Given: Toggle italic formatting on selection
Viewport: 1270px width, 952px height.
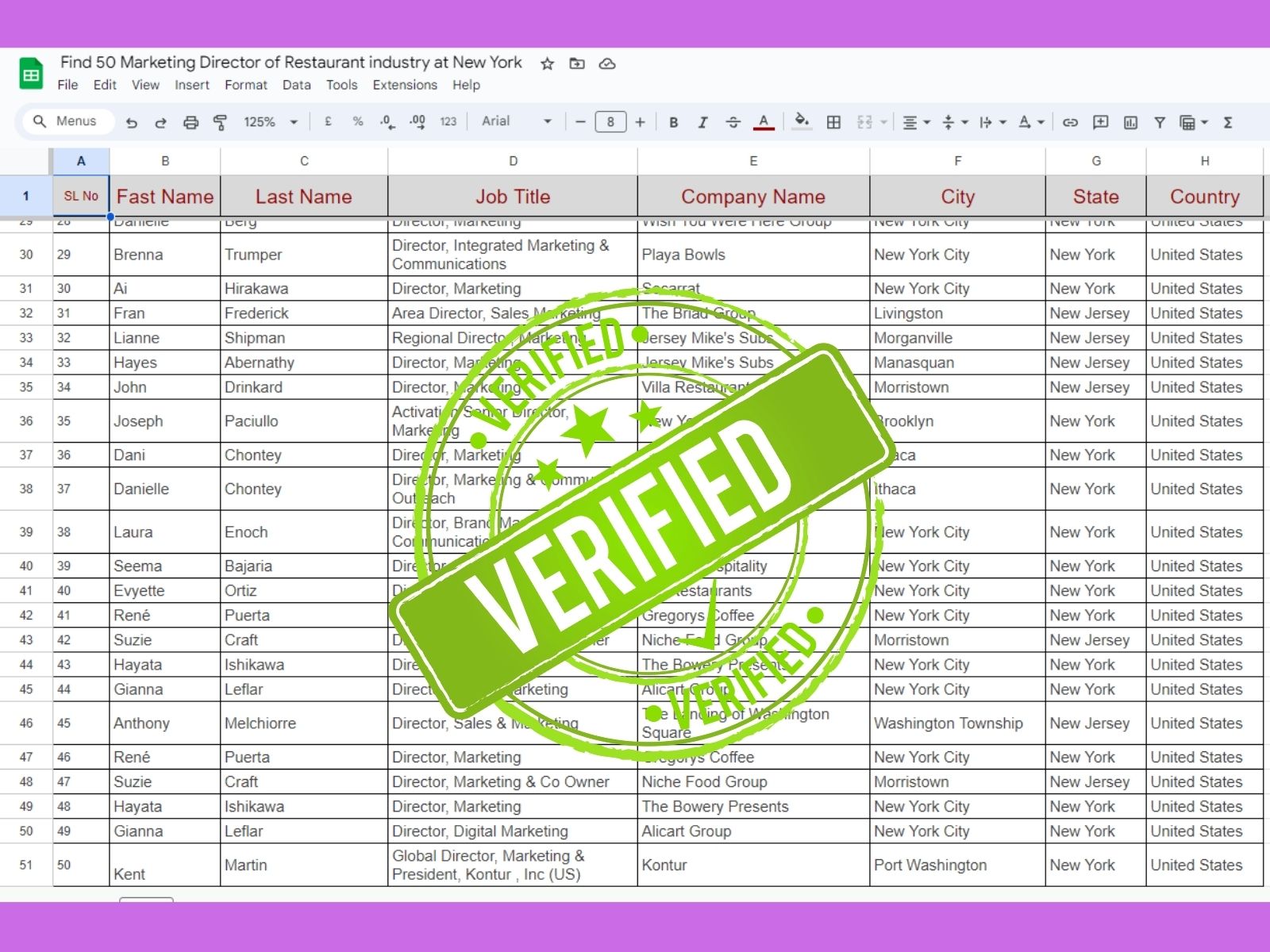Looking at the screenshot, I should pos(702,121).
